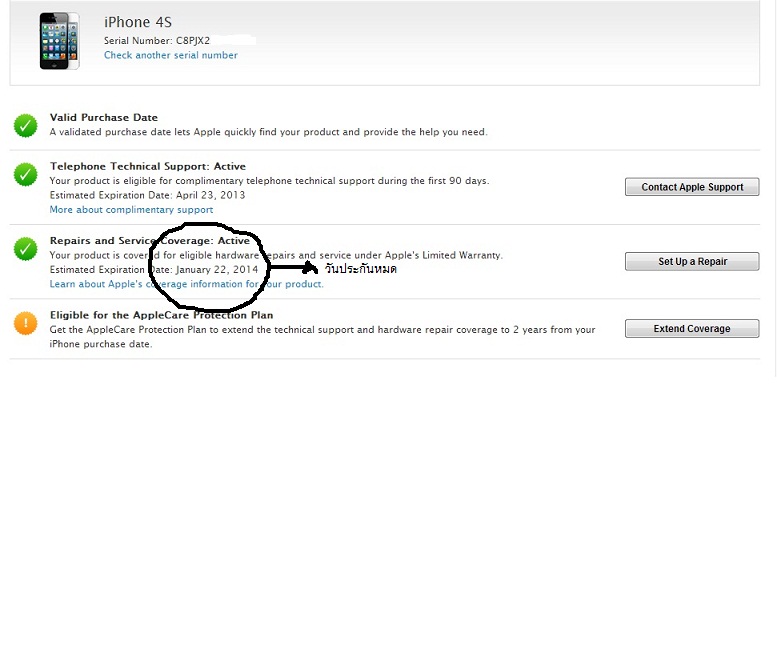Open 'Learn about Apple's coverage information' link
The height and width of the screenshot is (653, 777).
click(186, 284)
